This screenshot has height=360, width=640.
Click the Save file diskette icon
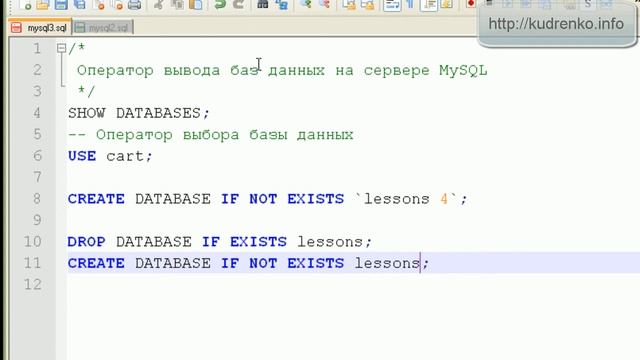pyautogui.click(x=61, y=5)
